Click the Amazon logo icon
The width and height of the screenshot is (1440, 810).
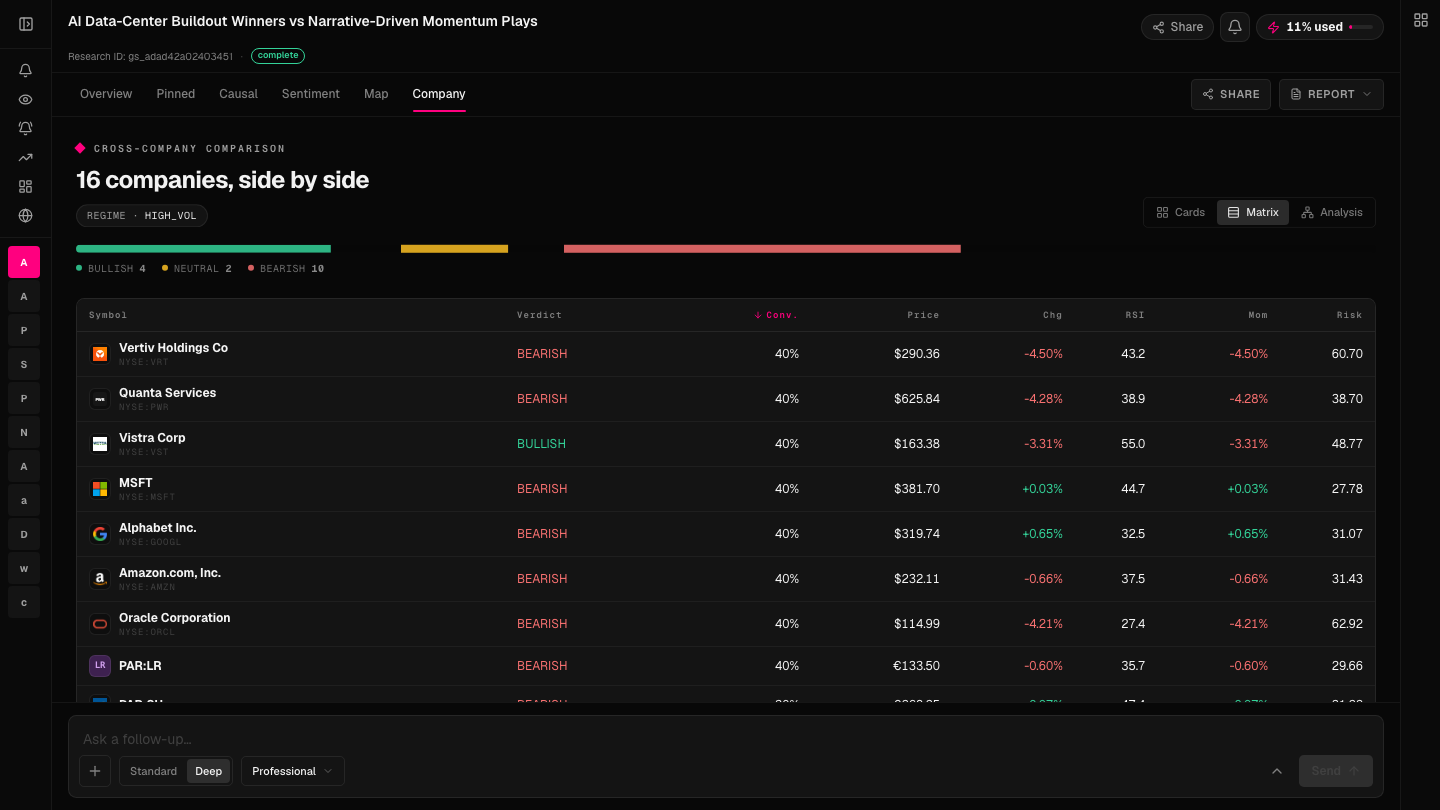[x=100, y=579]
